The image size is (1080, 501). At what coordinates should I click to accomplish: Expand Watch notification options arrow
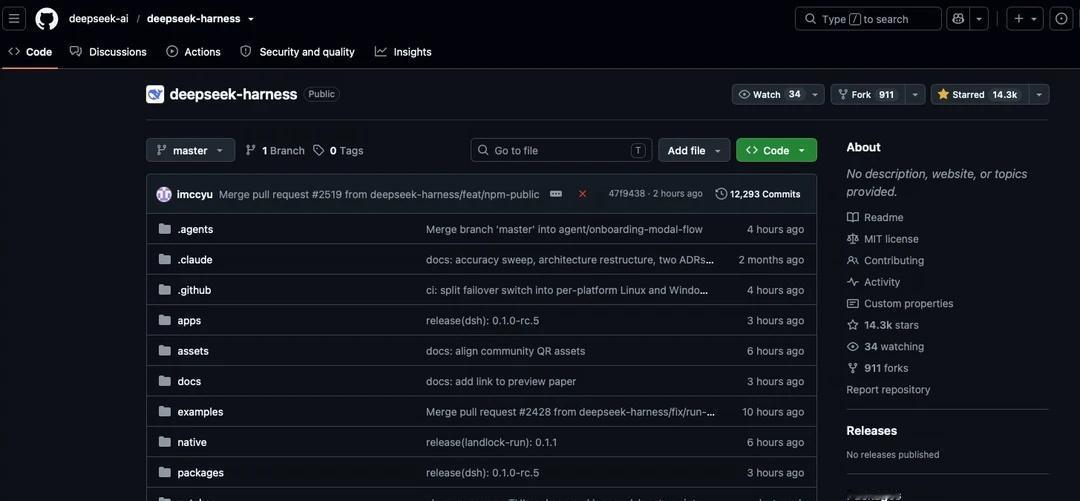(x=816, y=94)
